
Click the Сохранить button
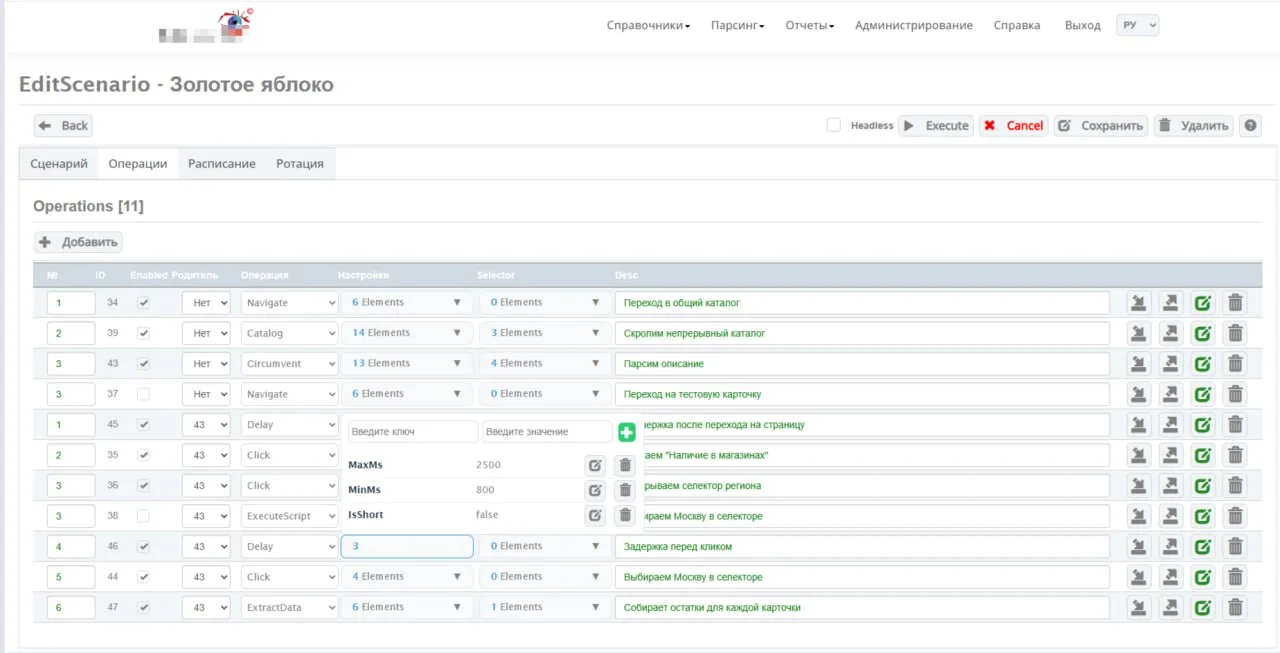[x=1101, y=126]
